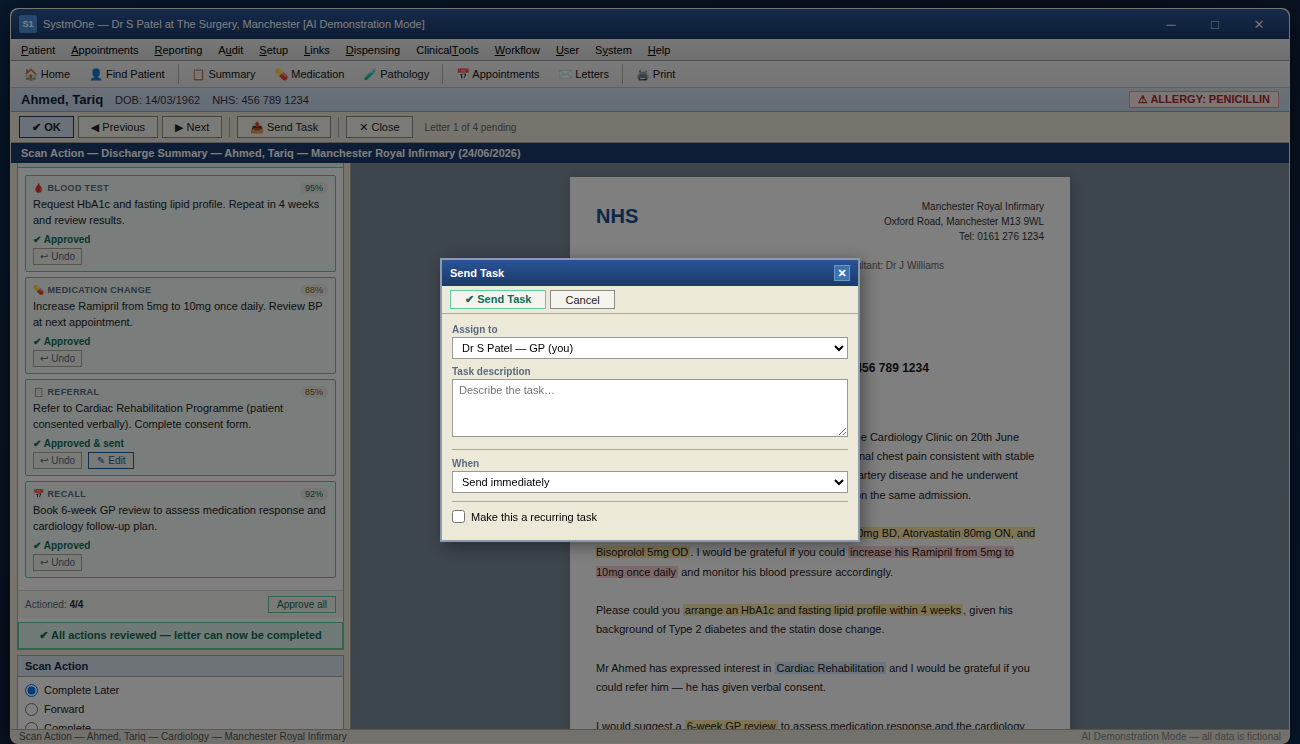Image resolution: width=1300 pixels, height=744 pixels.
Task: Click the Scan Action panel header
Action: [x=180, y=666]
